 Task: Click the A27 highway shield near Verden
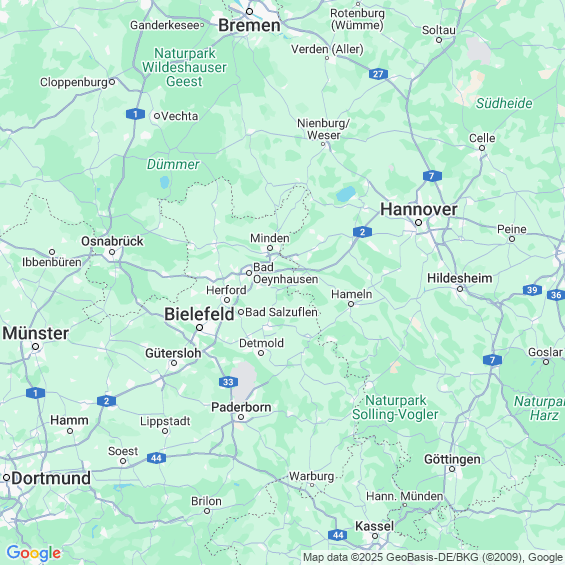click(378, 74)
